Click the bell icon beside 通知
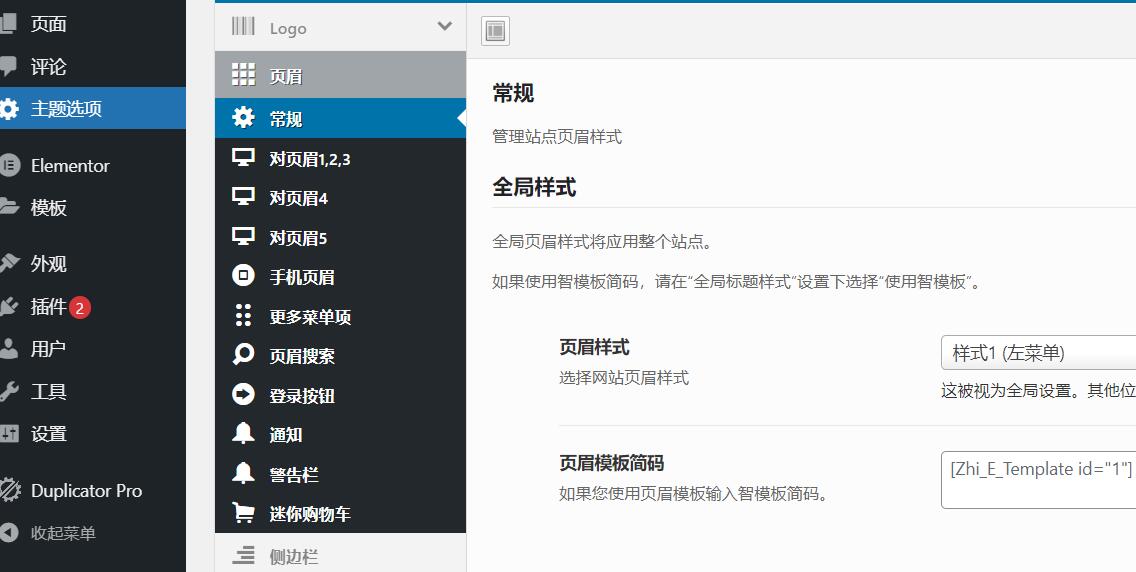Screen dimensions: 1136x572 [x=243, y=433]
